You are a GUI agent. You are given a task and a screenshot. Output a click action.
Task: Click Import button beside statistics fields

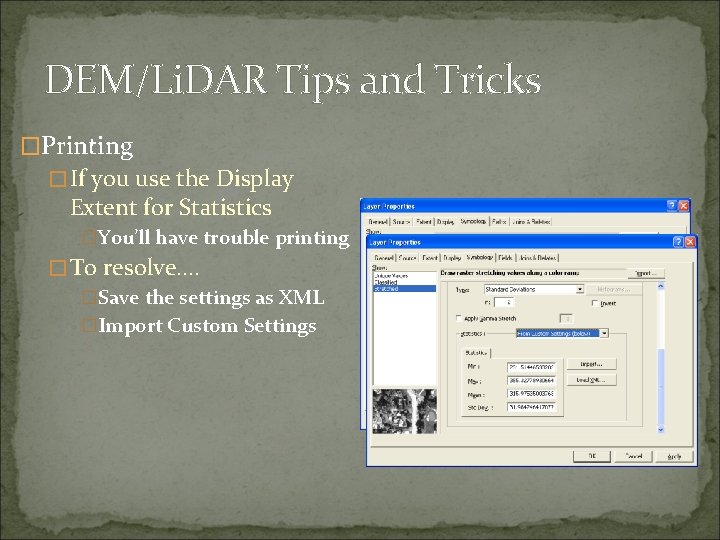pos(591,364)
